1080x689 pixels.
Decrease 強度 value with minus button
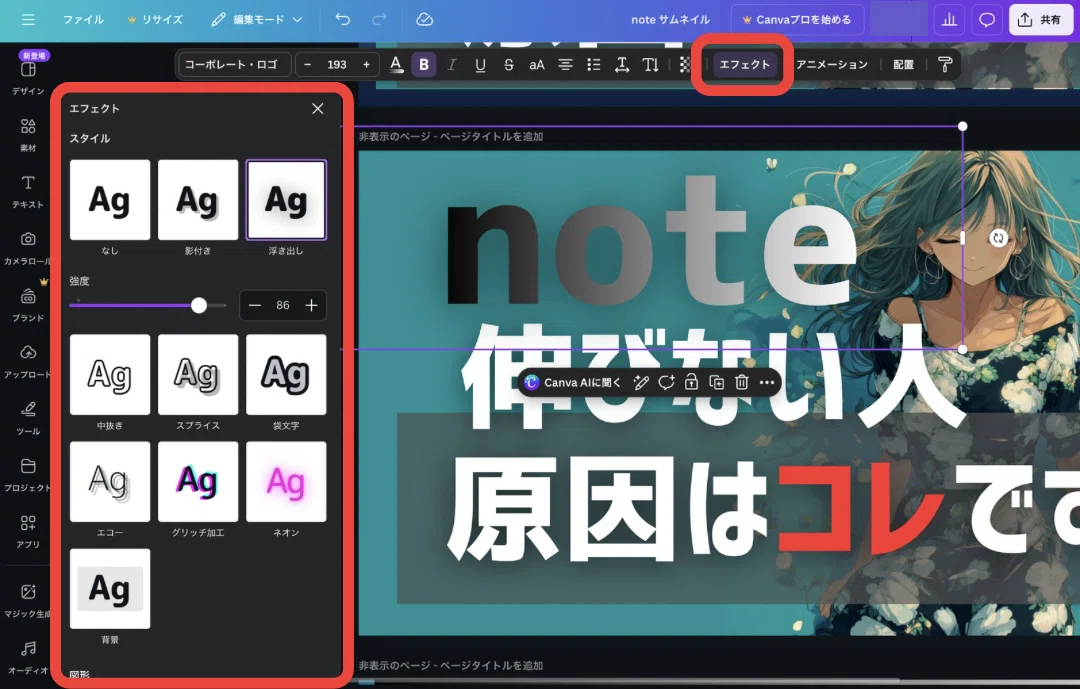click(255, 305)
